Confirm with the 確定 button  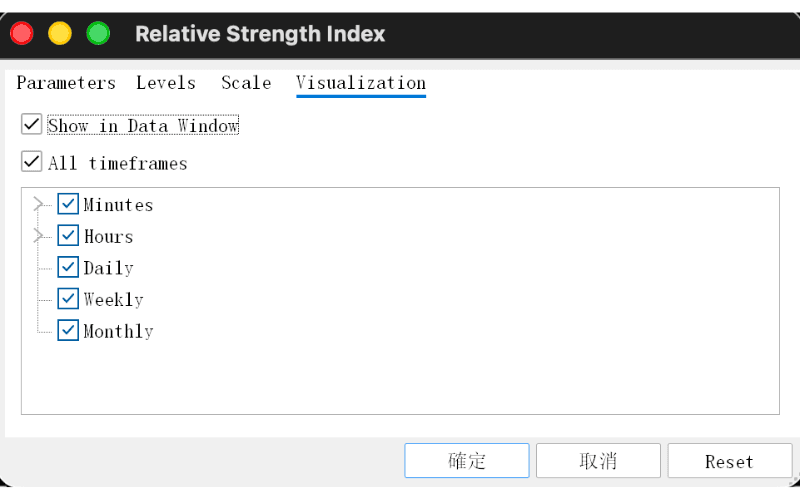click(467, 461)
